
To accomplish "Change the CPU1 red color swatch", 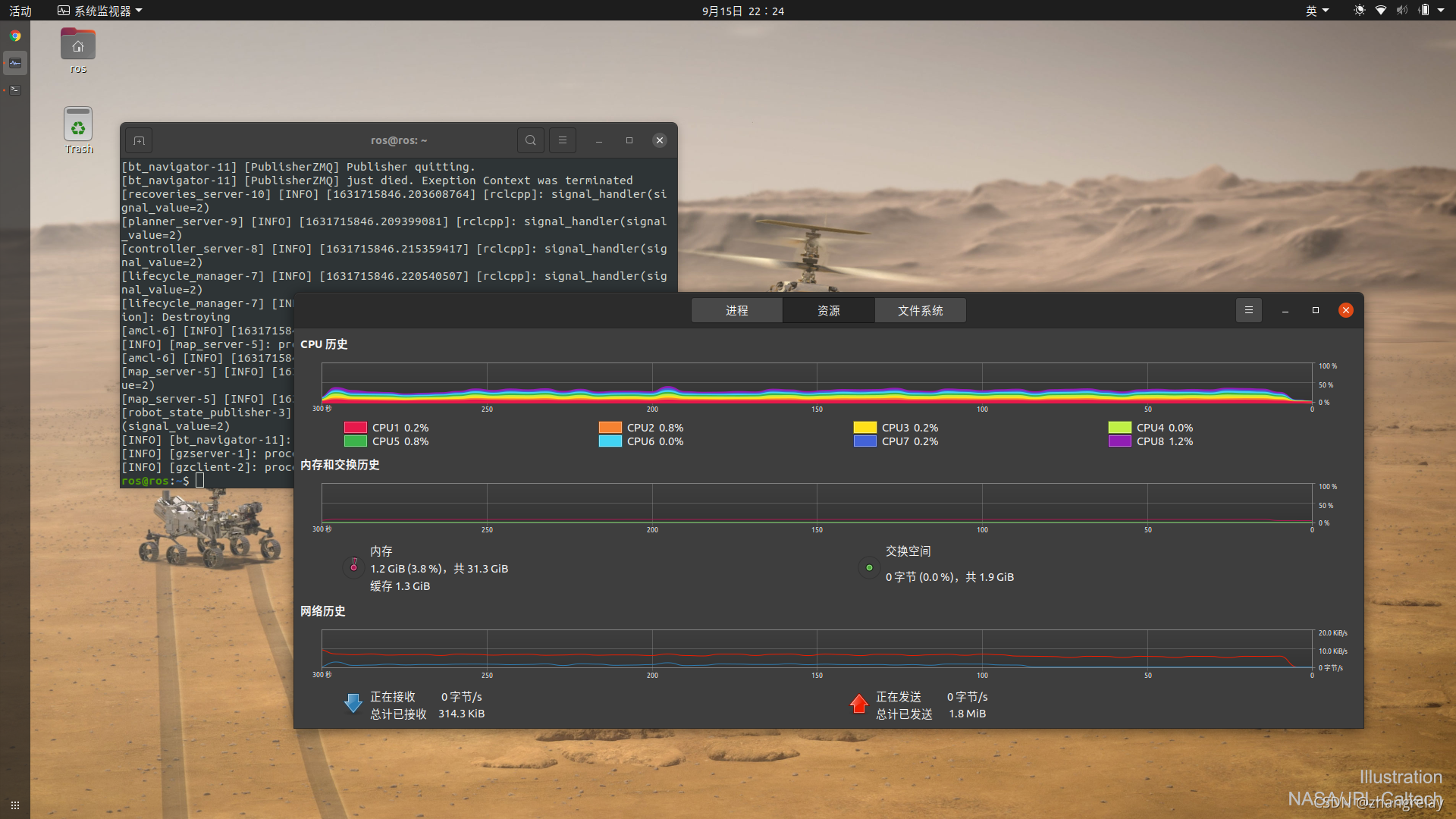I will coord(355,428).
